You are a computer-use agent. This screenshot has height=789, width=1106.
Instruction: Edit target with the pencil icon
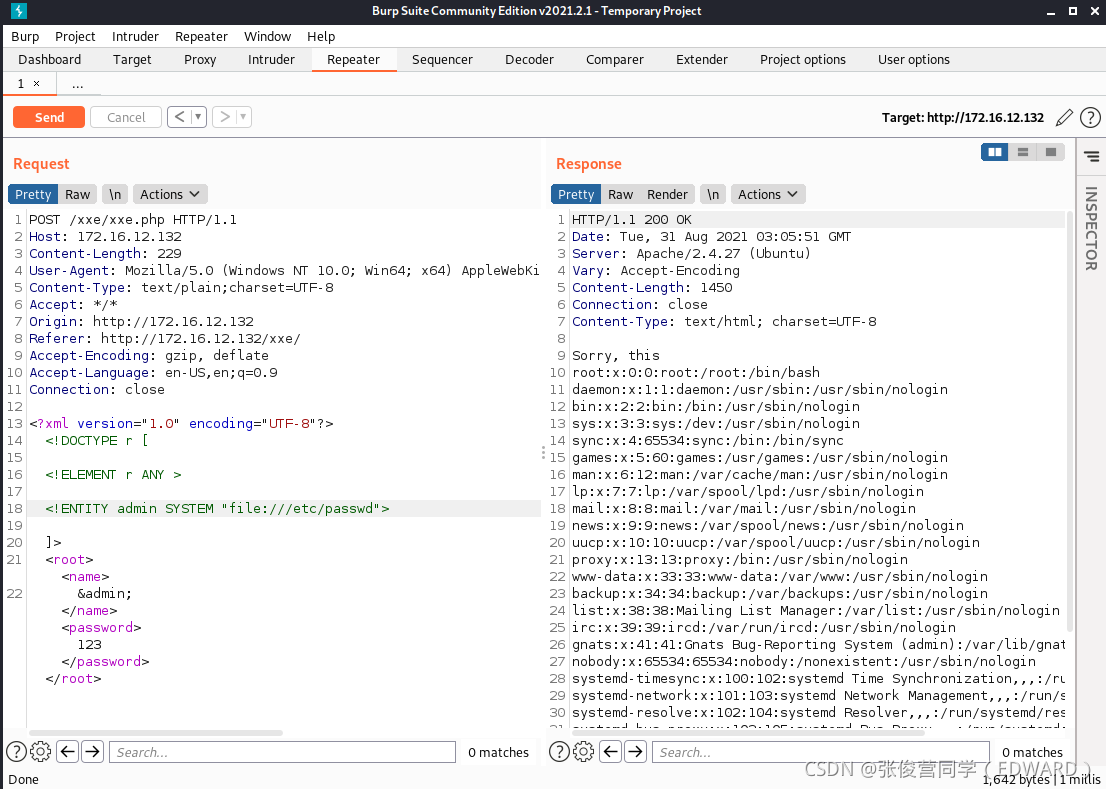[1064, 118]
